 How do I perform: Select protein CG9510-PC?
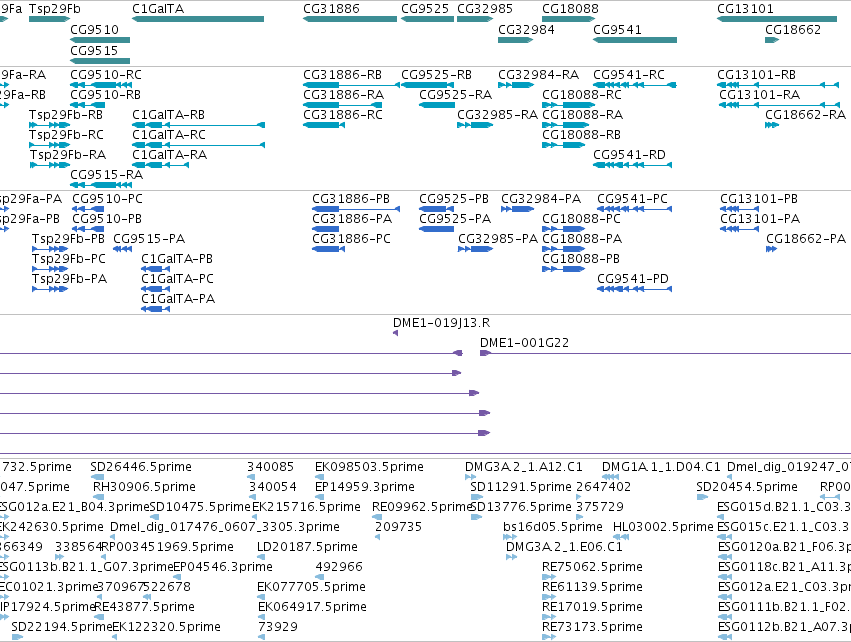coord(88,209)
